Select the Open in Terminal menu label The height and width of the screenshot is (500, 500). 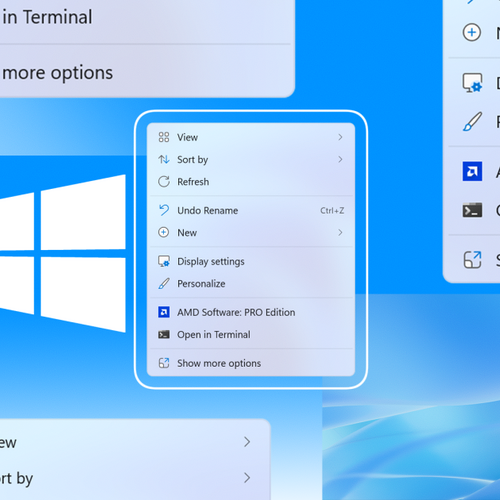214,335
